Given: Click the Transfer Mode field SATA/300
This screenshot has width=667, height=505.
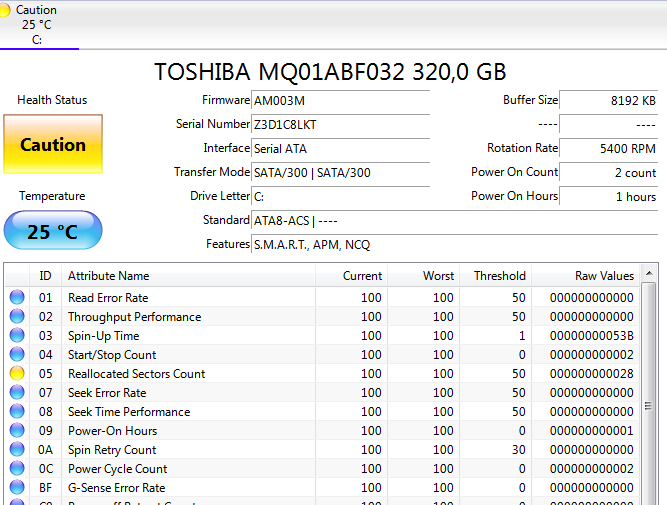Looking at the screenshot, I should tap(340, 173).
